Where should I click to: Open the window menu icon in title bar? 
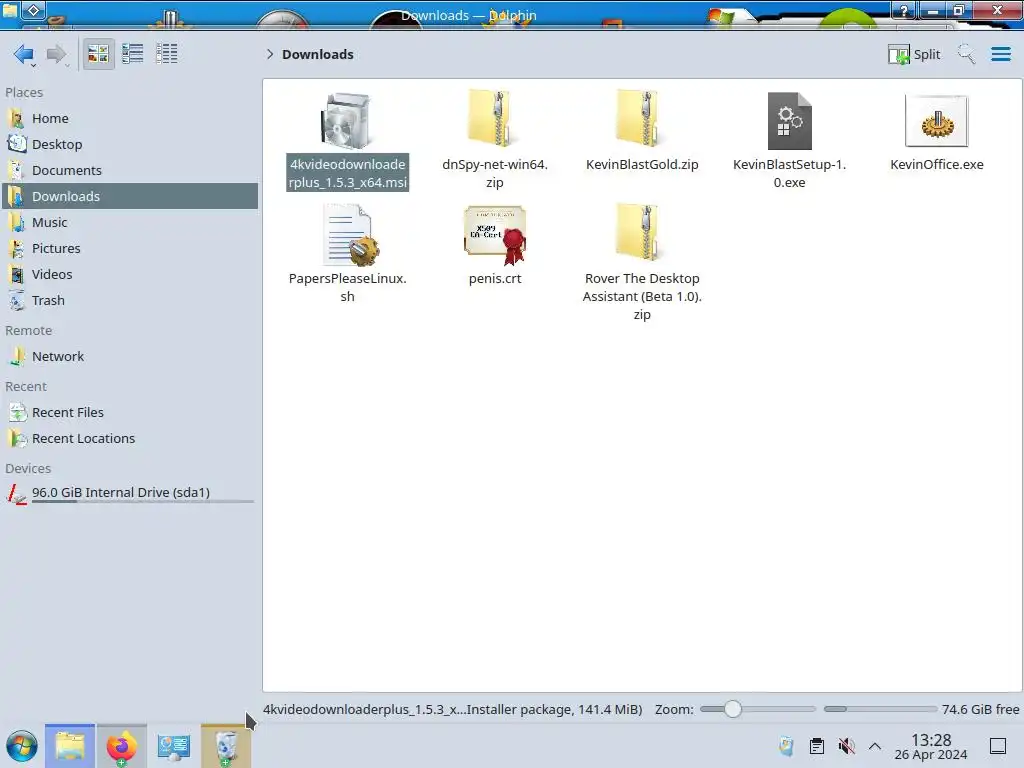click(x=9, y=10)
